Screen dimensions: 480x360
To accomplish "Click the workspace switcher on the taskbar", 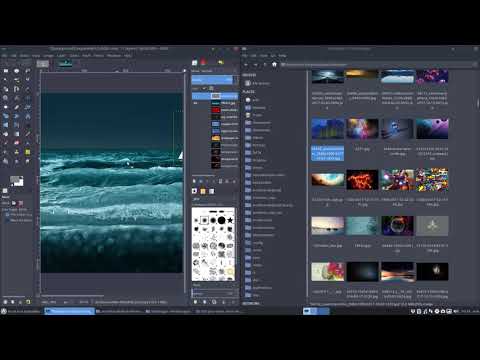I will pos(316,311).
